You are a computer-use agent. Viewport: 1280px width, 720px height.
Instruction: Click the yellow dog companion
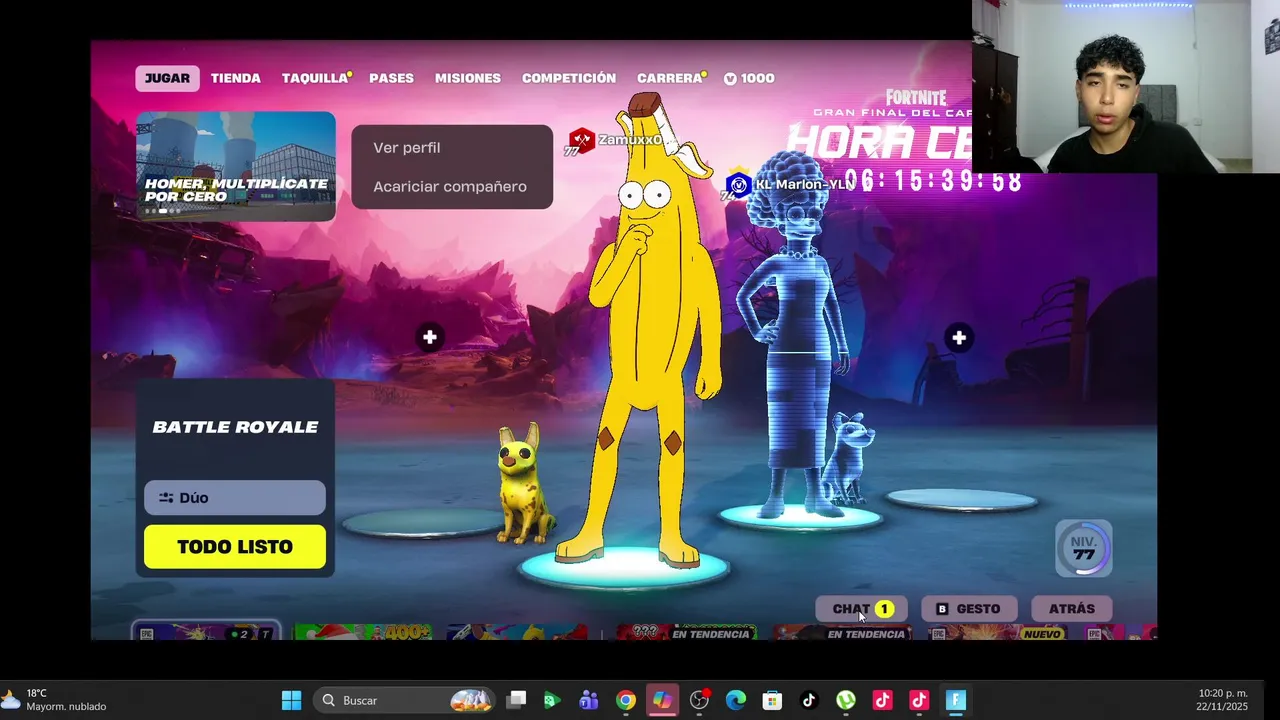[x=523, y=485]
